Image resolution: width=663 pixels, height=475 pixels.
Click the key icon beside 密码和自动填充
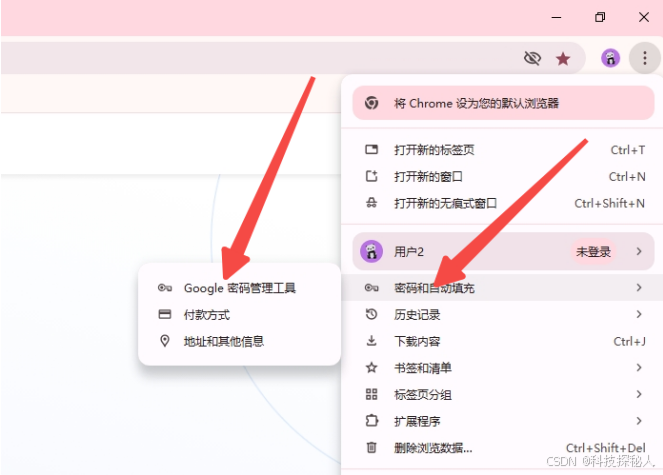371,288
